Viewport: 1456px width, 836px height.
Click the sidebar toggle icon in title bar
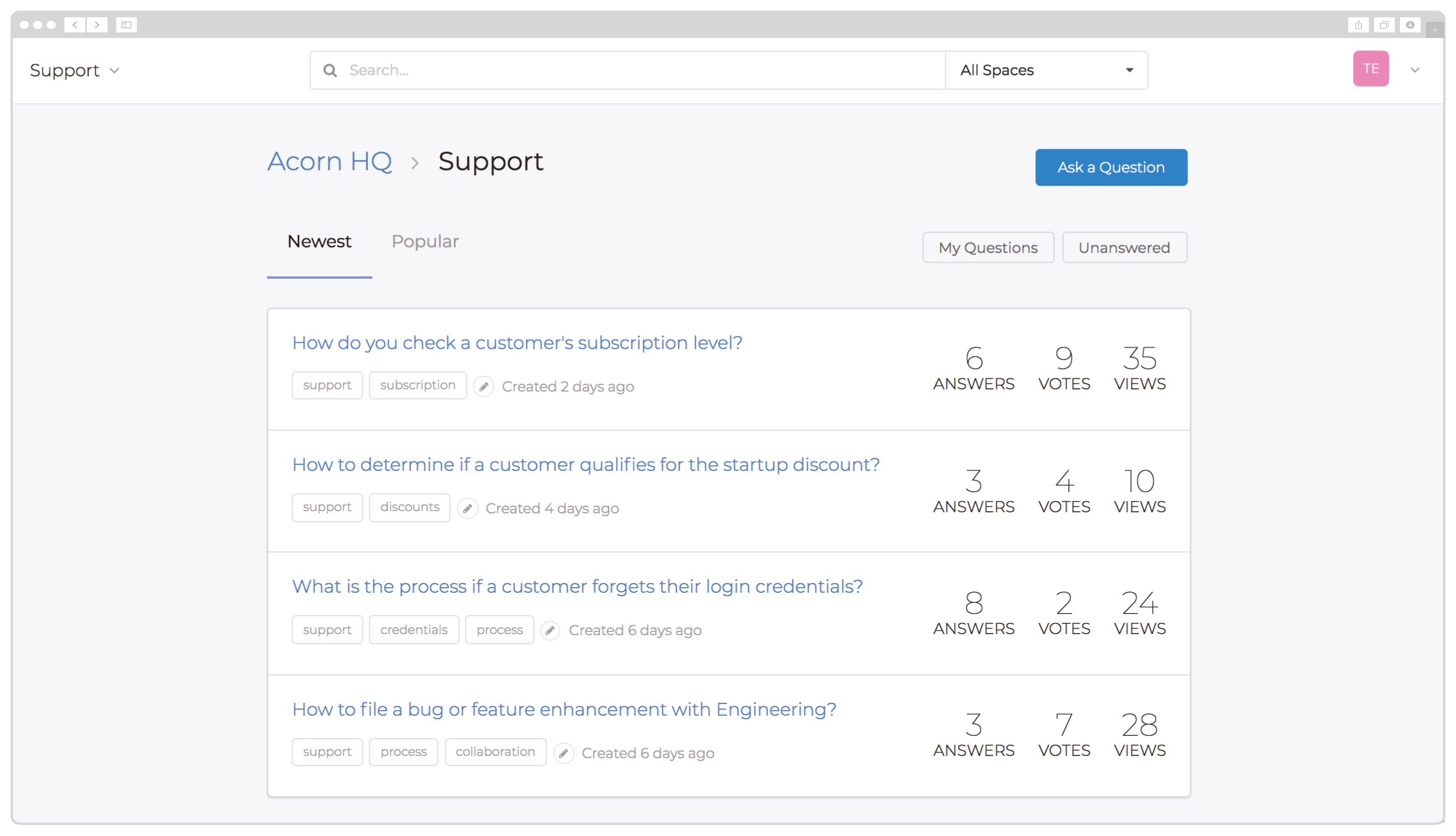point(126,25)
